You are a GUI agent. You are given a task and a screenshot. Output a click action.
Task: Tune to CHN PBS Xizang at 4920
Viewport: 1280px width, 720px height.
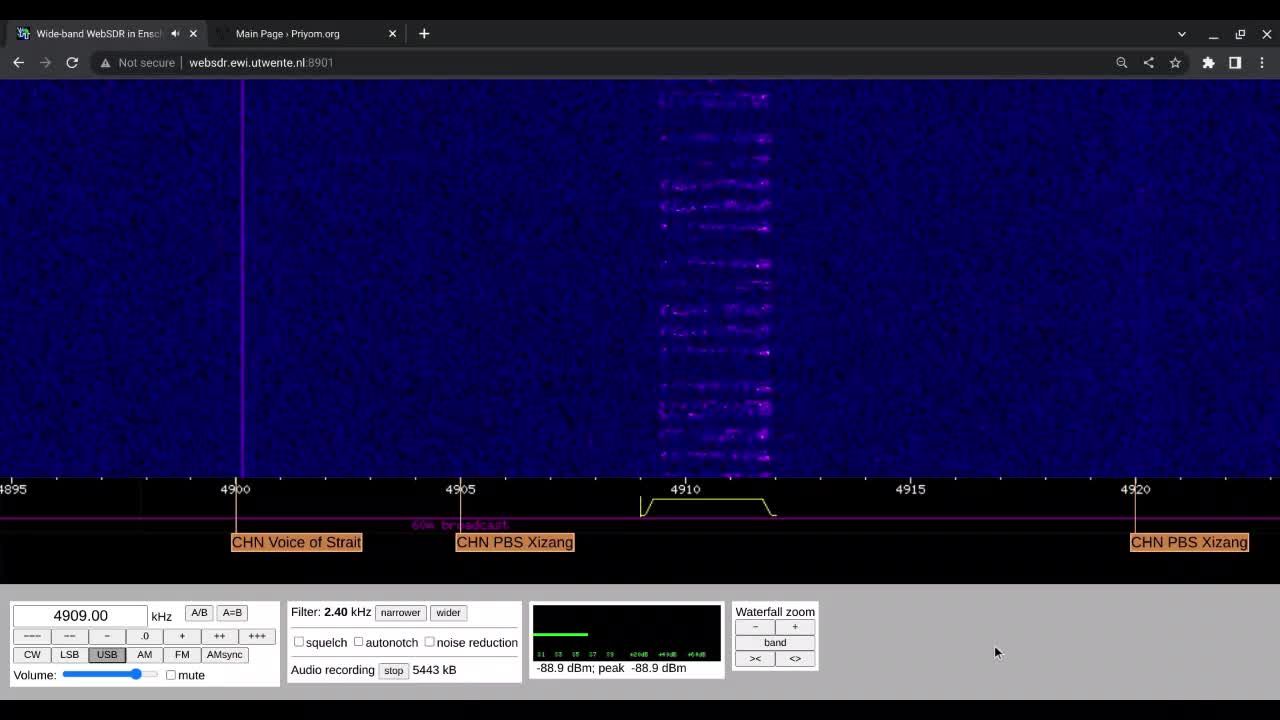coord(1189,542)
